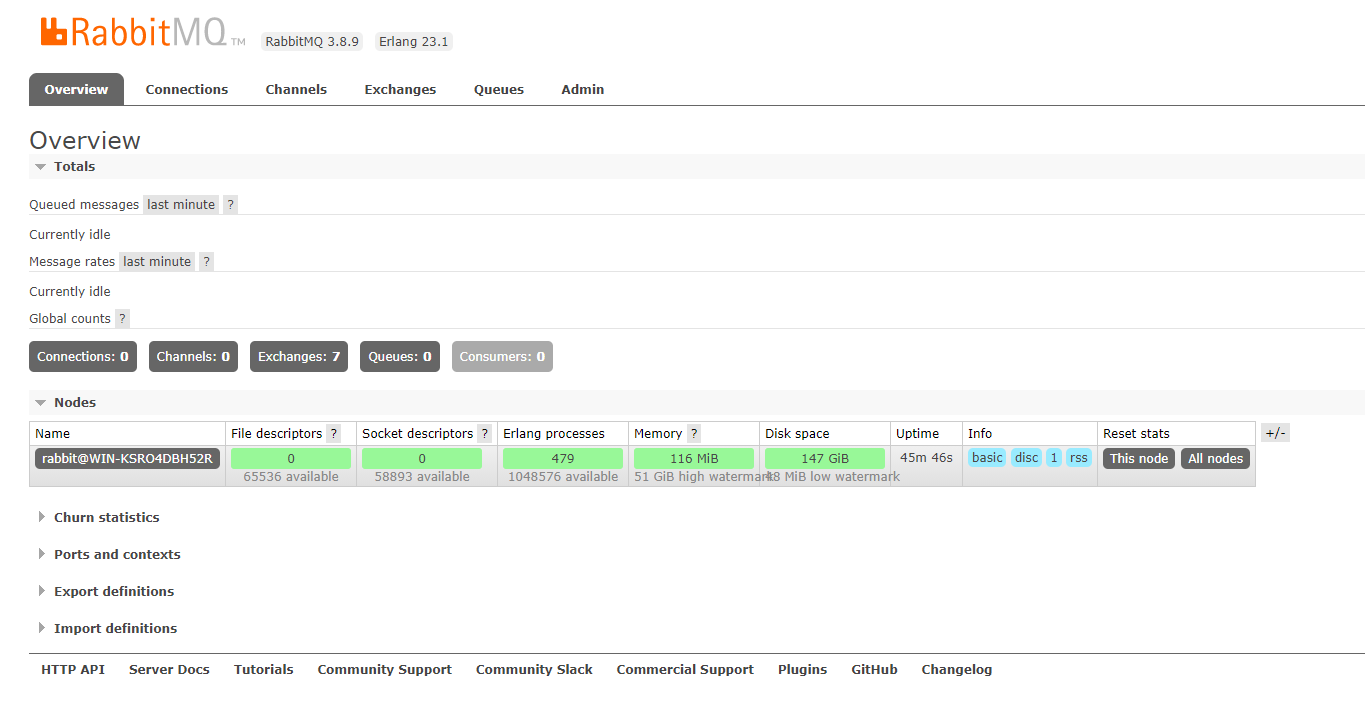
Task: Click the 1 info tag
Action: pos(1054,458)
